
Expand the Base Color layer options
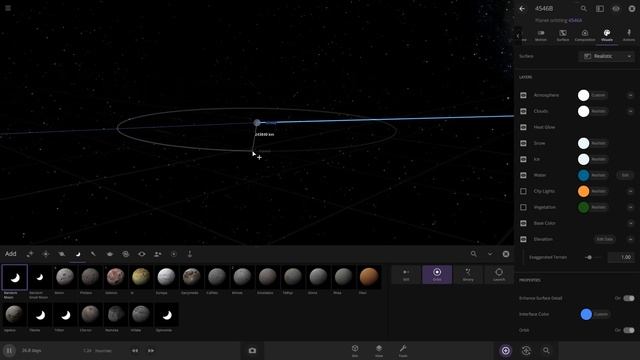click(x=631, y=223)
